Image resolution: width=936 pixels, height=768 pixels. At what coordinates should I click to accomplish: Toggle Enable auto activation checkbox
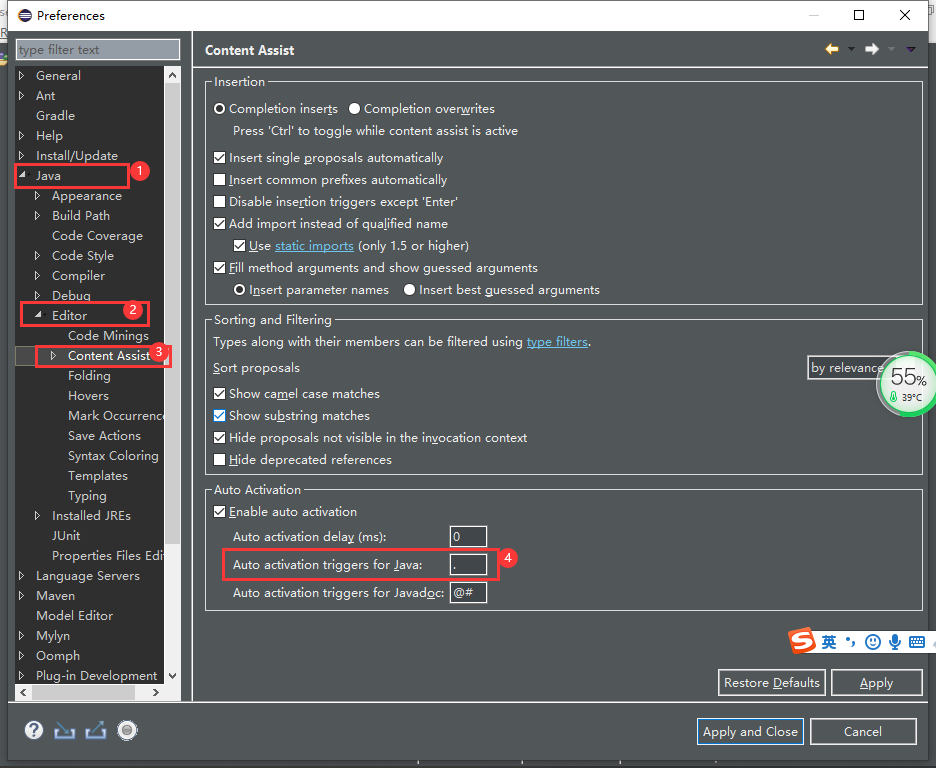[x=220, y=511]
